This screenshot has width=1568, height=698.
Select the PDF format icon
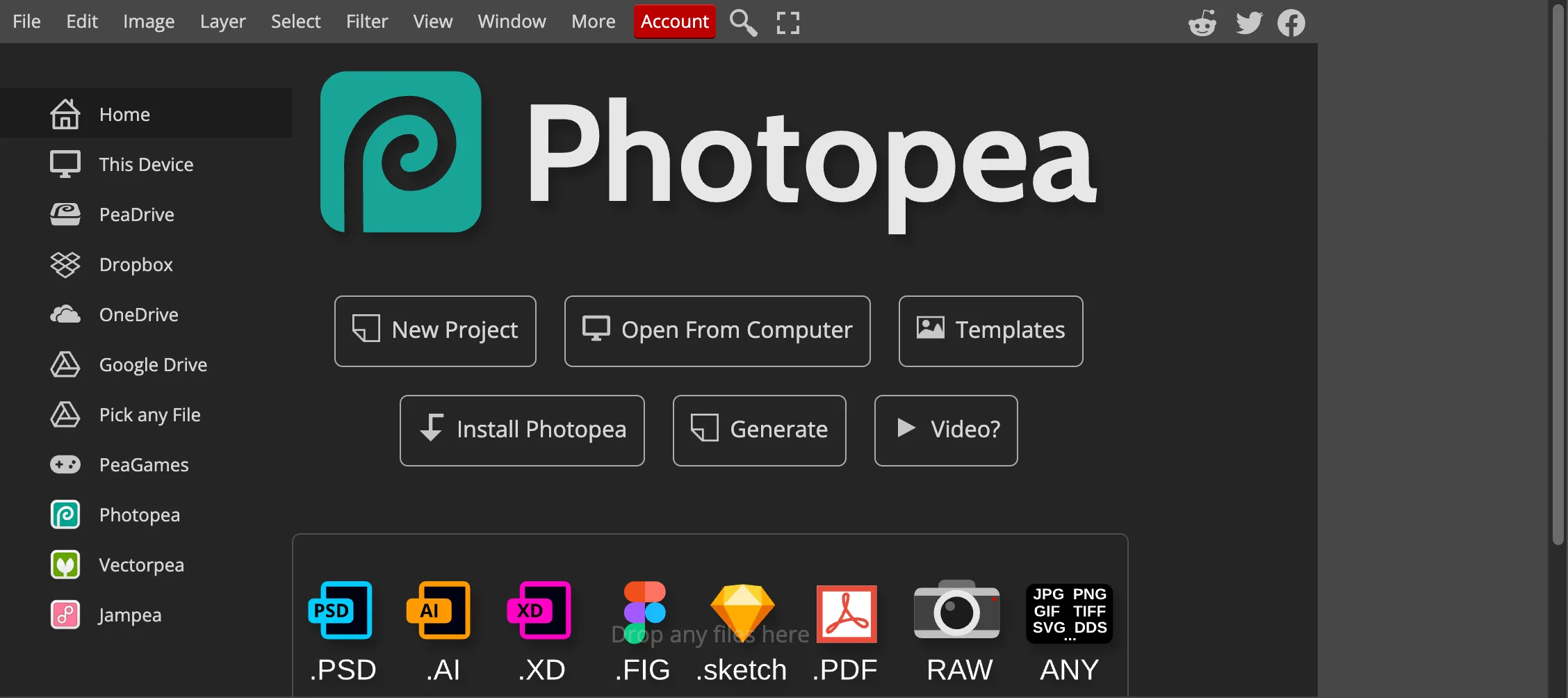coord(847,614)
